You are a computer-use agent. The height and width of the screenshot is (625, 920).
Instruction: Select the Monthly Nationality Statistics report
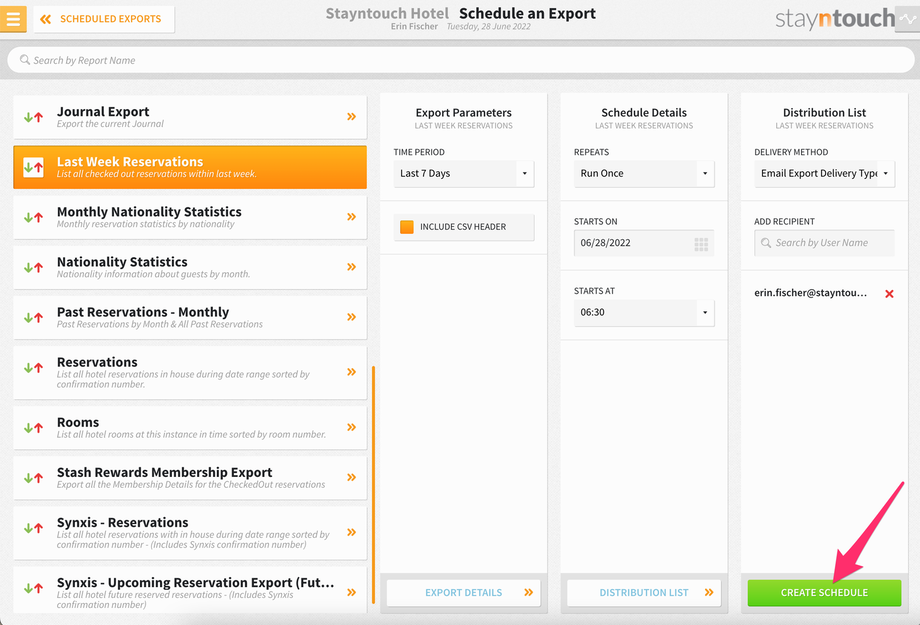click(x=190, y=217)
